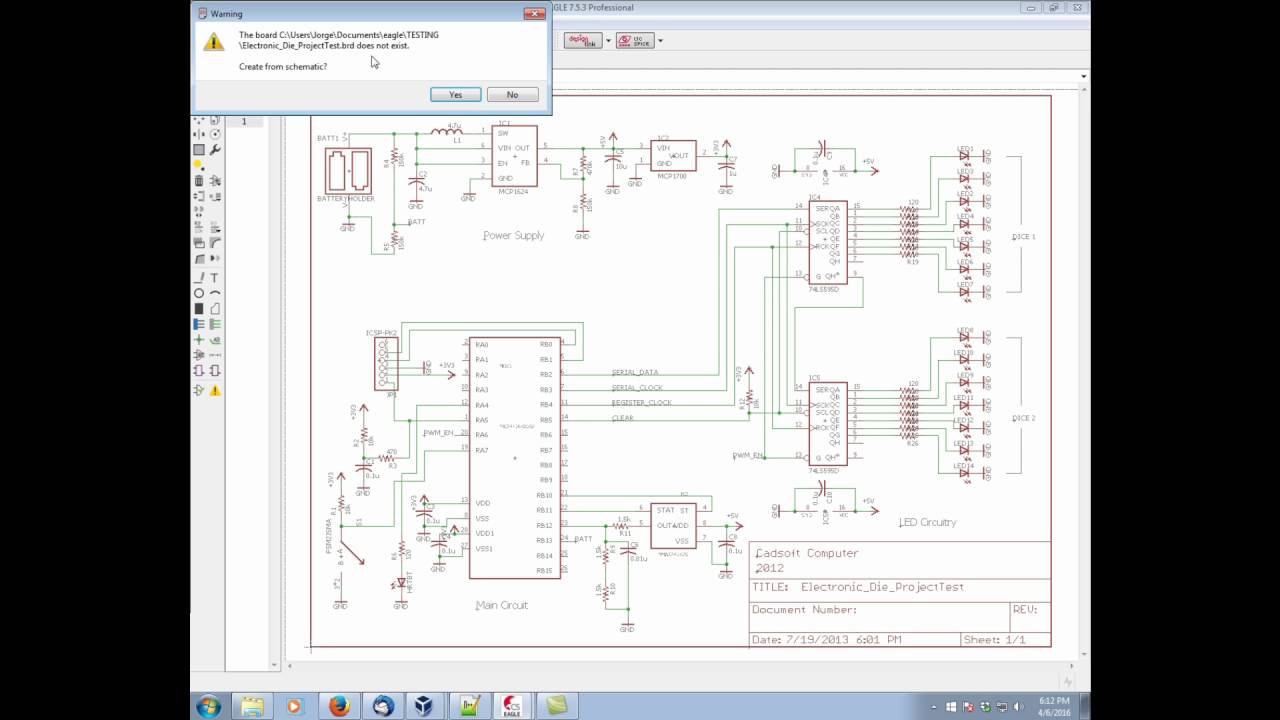Click the horizontal scrollbar right arrow of schematic
This screenshot has height=720, width=1280.
[x=1072, y=665]
